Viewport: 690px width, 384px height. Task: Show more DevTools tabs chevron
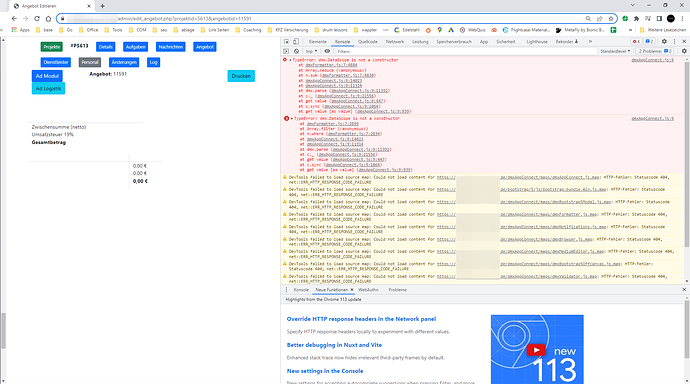coord(590,41)
